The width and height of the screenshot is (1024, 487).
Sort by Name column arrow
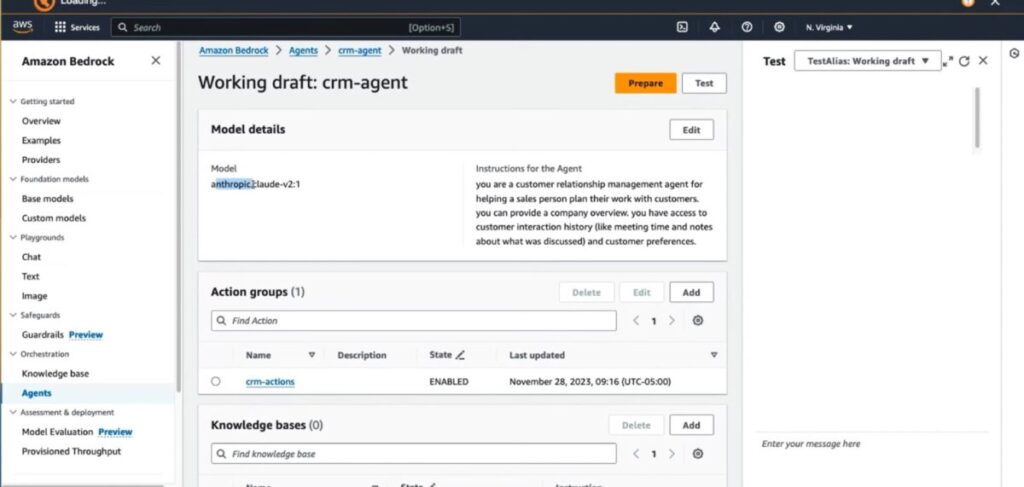tap(312, 355)
